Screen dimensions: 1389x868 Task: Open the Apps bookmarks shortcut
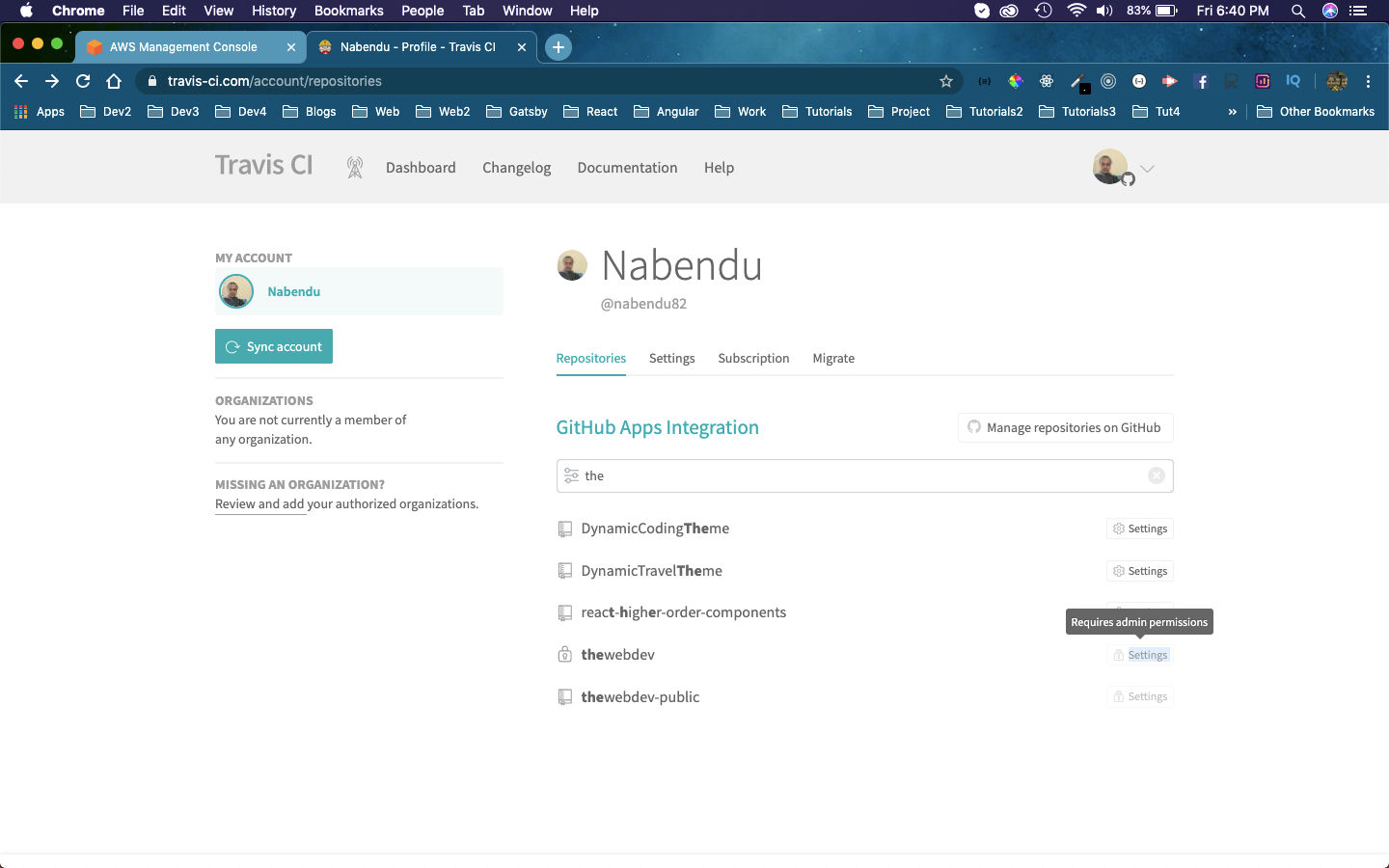pos(40,112)
